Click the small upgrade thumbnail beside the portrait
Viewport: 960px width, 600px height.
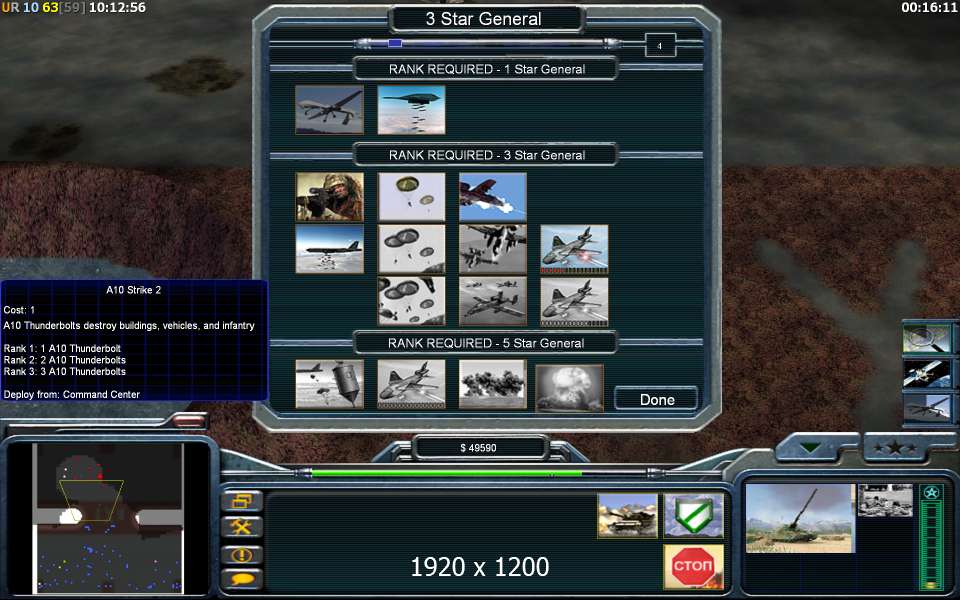(x=885, y=500)
